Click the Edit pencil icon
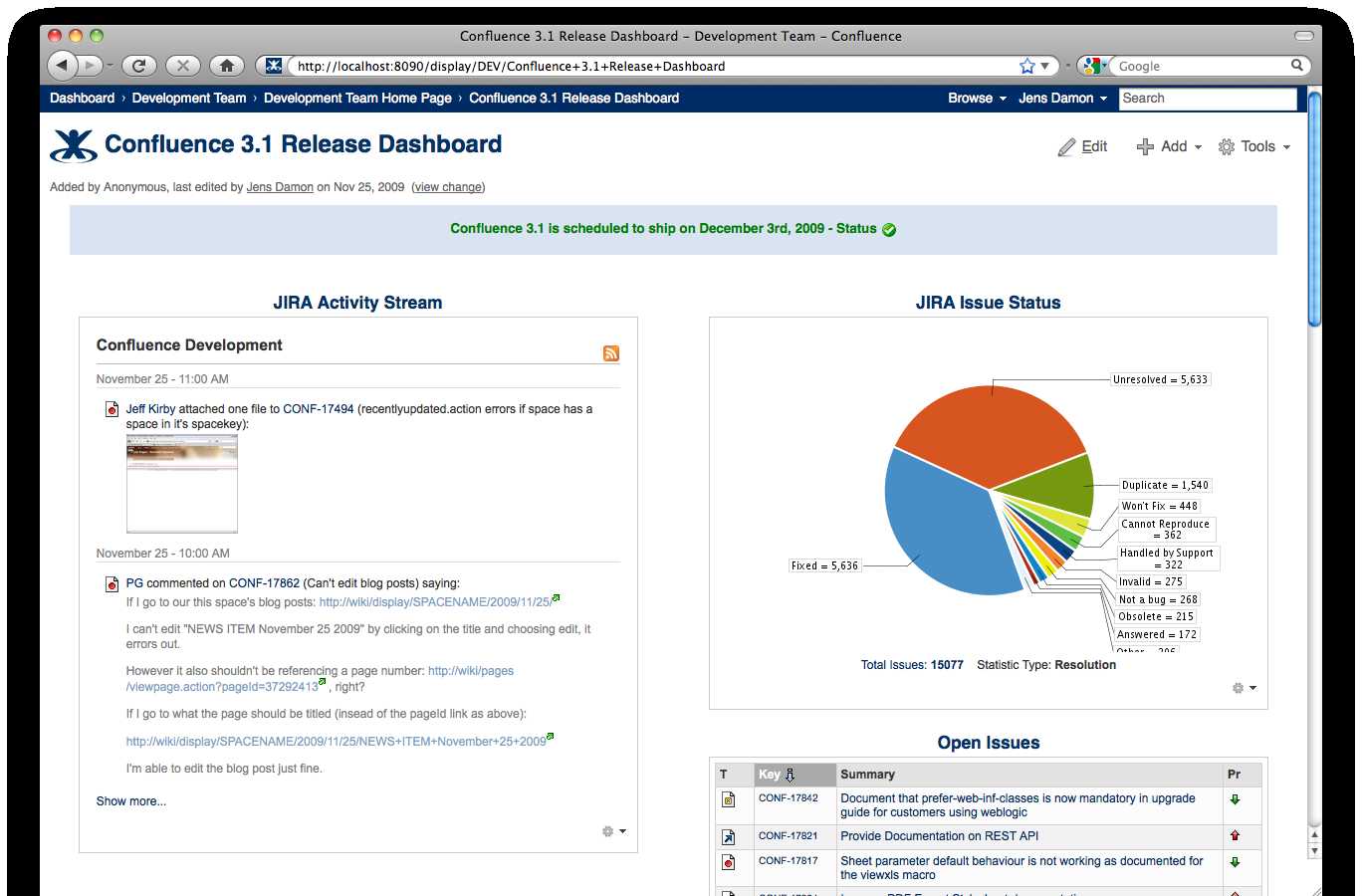1362x896 pixels. pyautogui.click(x=1066, y=147)
